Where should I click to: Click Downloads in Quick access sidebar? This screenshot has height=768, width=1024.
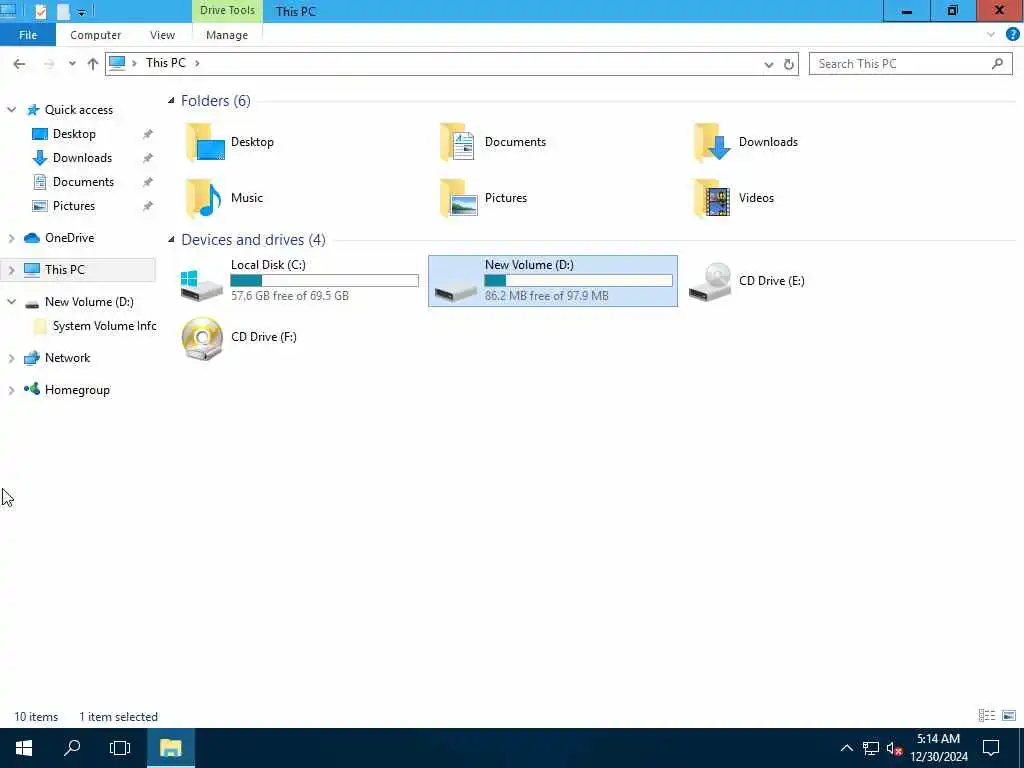coord(82,158)
